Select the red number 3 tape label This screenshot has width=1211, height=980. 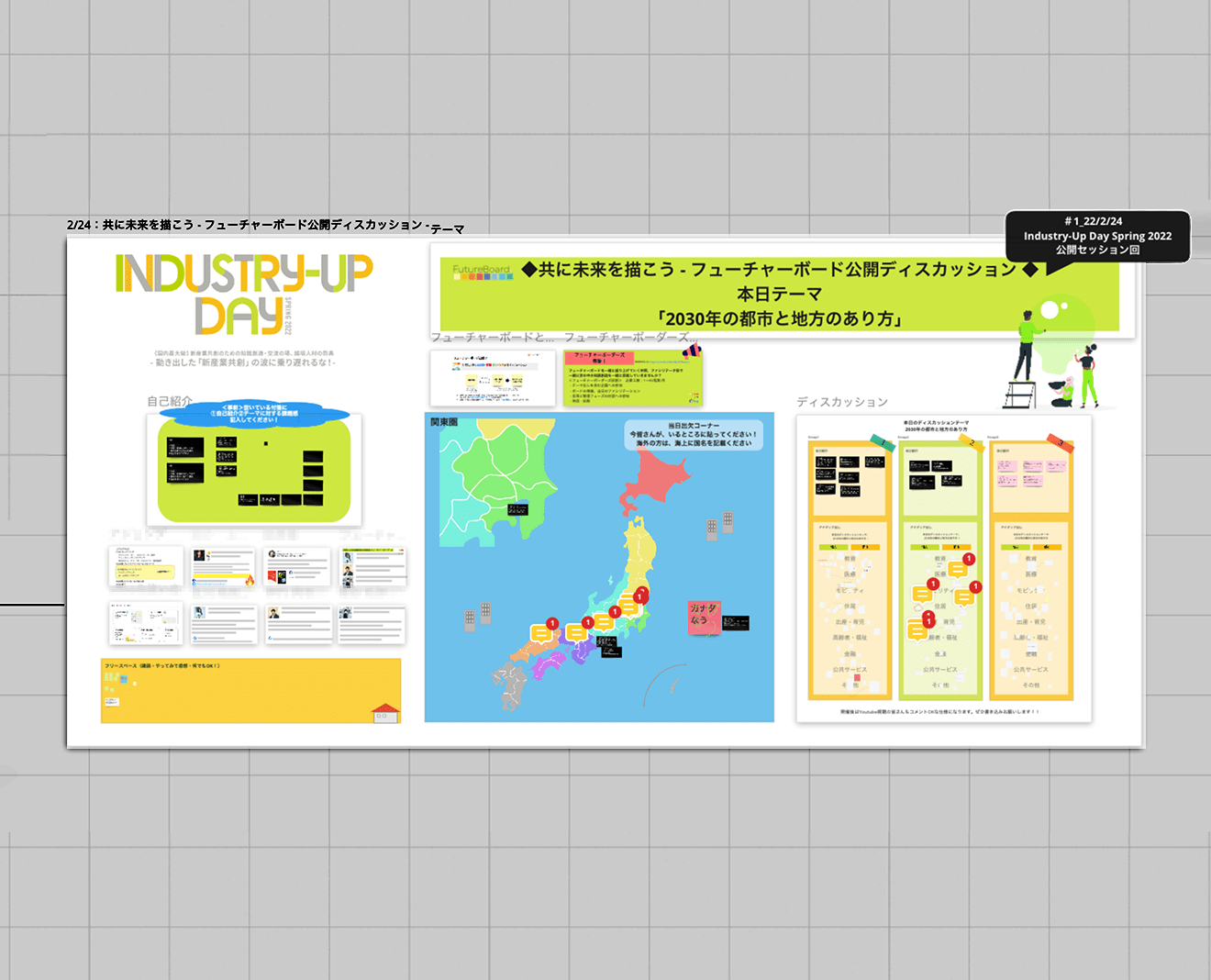tap(1061, 444)
